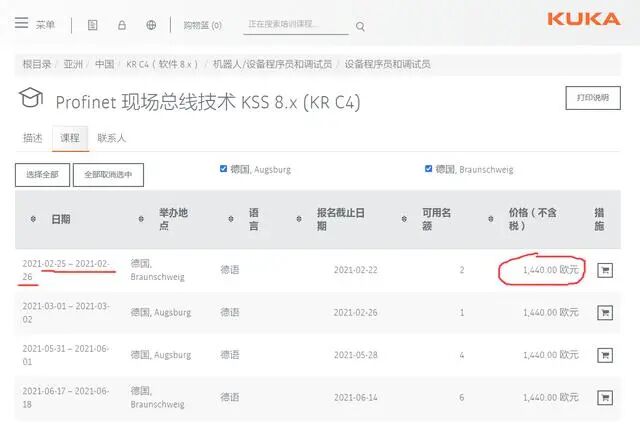Click the 机器人/设备程序员和调试员 breadcrumb
This screenshot has height=426, width=640.
[x=272, y=64]
